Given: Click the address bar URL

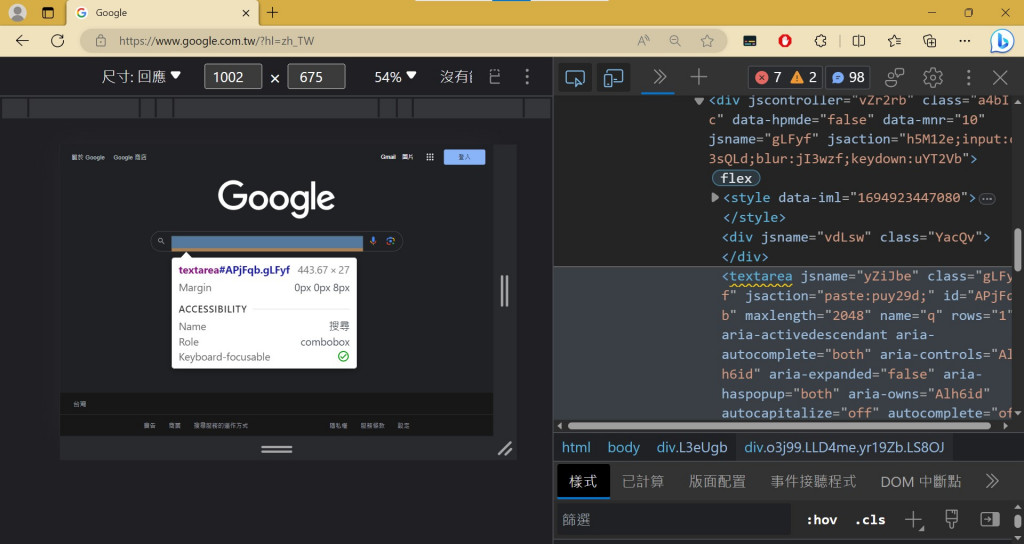Looking at the screenshot, I should point(216,40).
